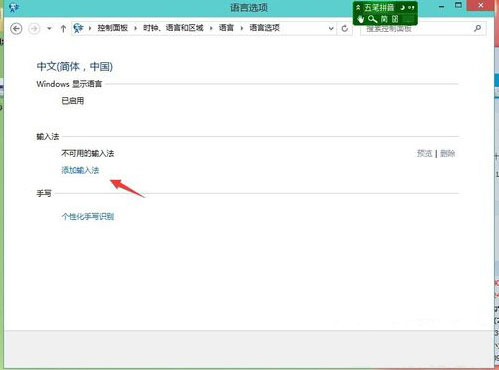Click 预览 for the unavailable input method
Screen dimensions: 499x370
(x=424, y=153)
